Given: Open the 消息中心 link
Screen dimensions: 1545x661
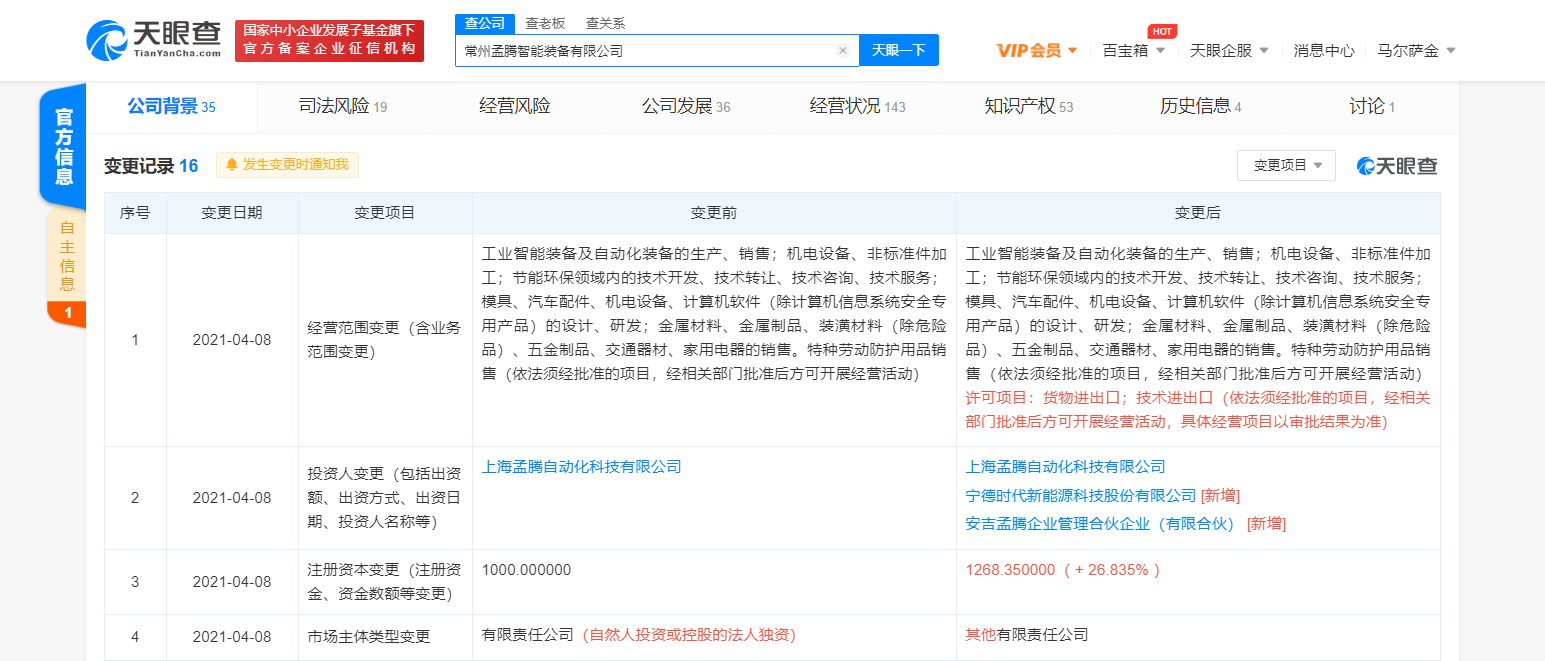Looking at the screenshot, I should 1324,50.
